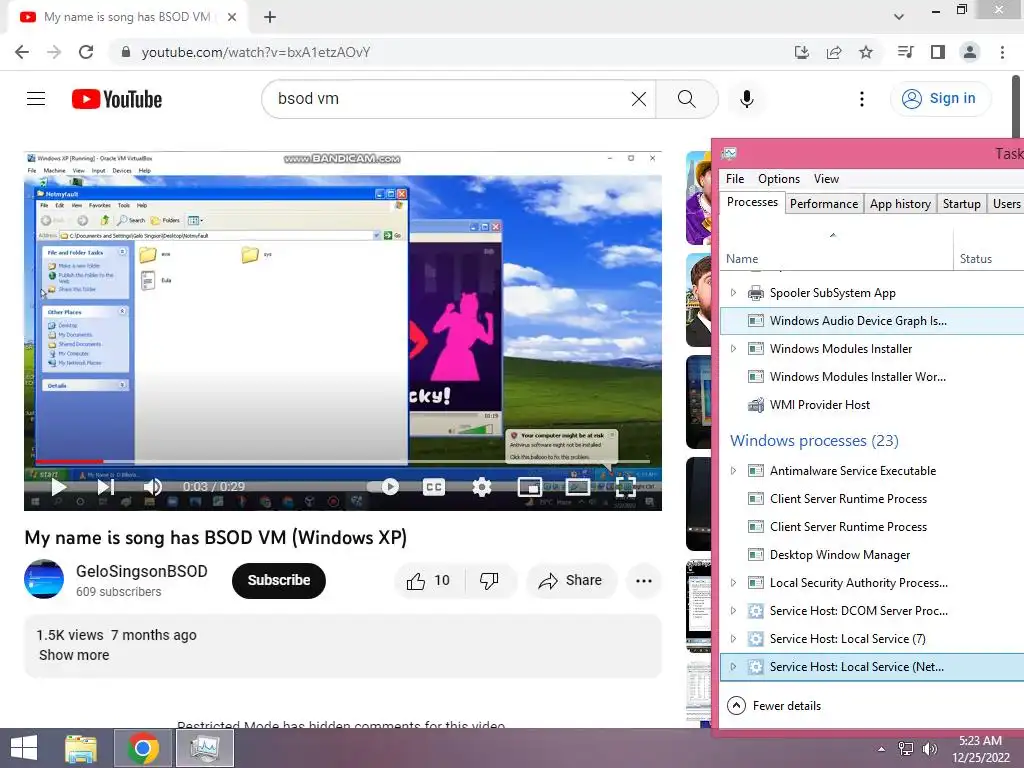Switch to miniplayer mode

coord(529,487)
